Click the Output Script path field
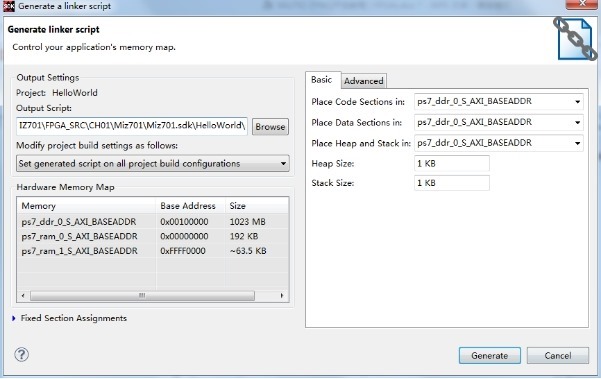 [x=132, y=126]
